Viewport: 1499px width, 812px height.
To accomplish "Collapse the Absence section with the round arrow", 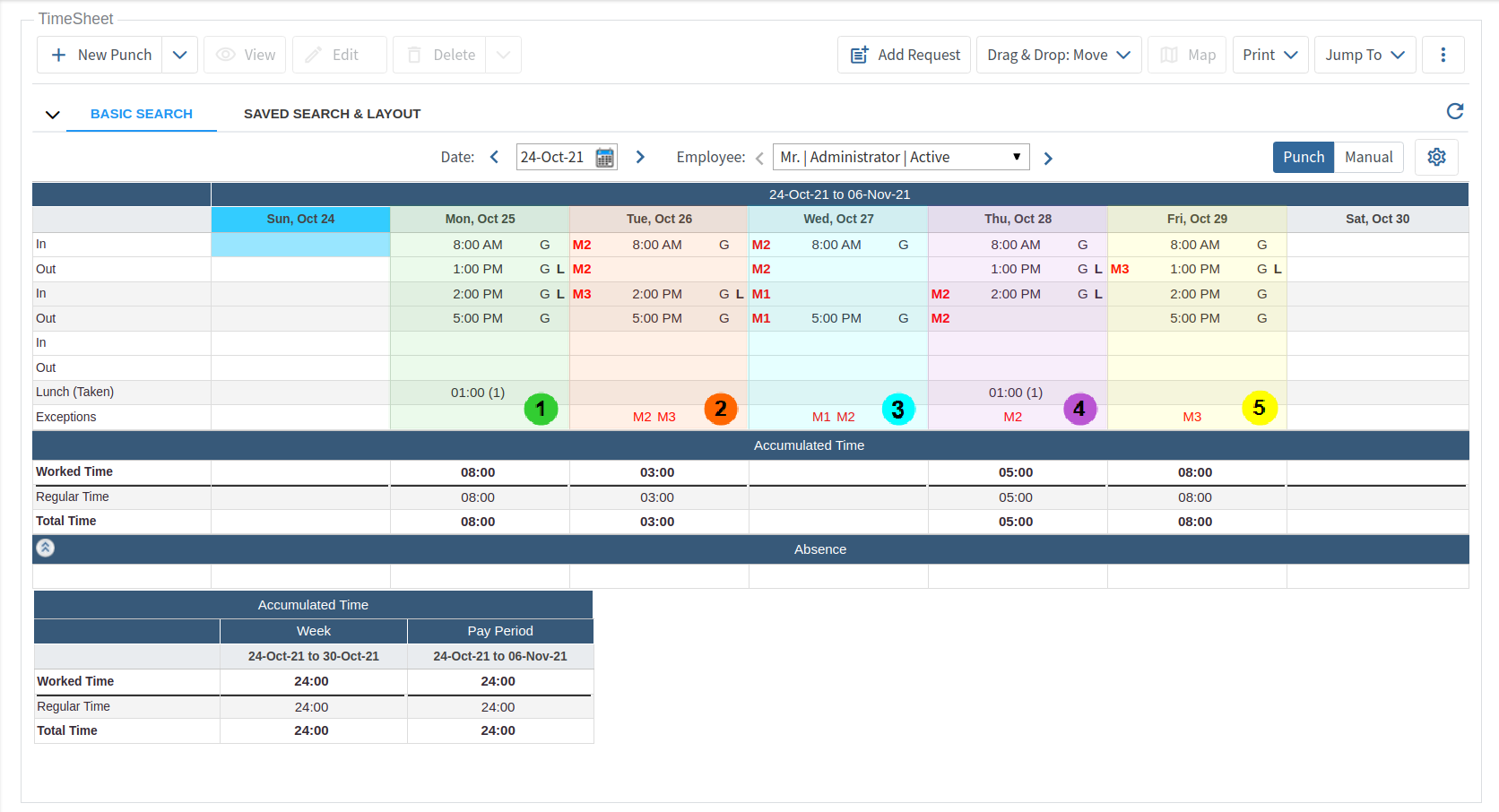I will tap(46, 548).
